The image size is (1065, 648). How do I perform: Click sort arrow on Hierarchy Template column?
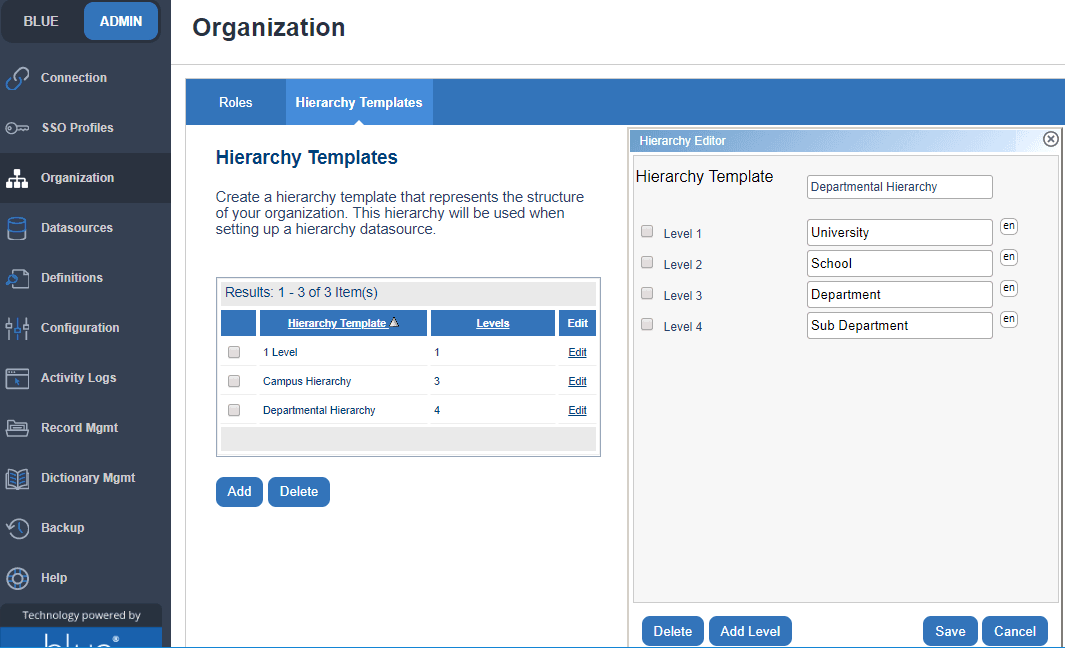394,323
